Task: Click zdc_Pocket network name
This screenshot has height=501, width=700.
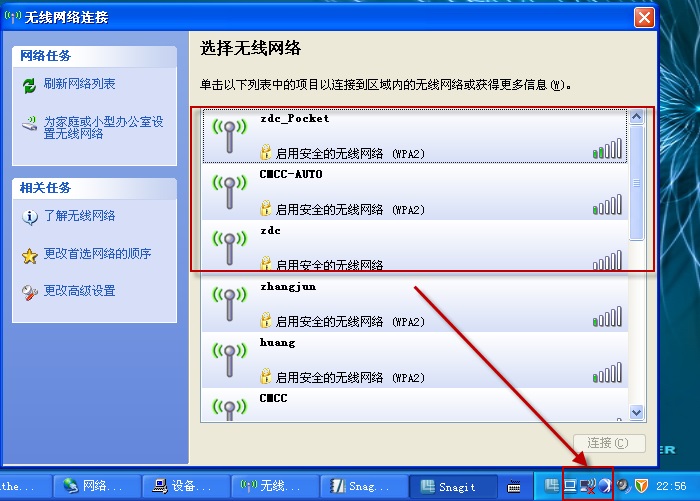Action: point(295,118)
